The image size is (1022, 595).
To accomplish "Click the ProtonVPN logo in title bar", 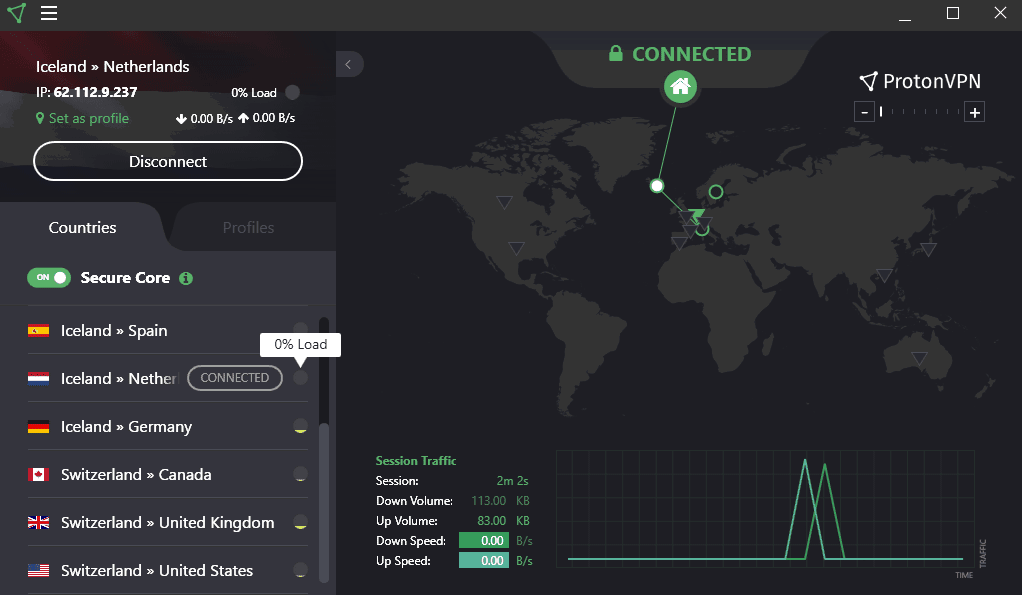I will coord(16,13).
